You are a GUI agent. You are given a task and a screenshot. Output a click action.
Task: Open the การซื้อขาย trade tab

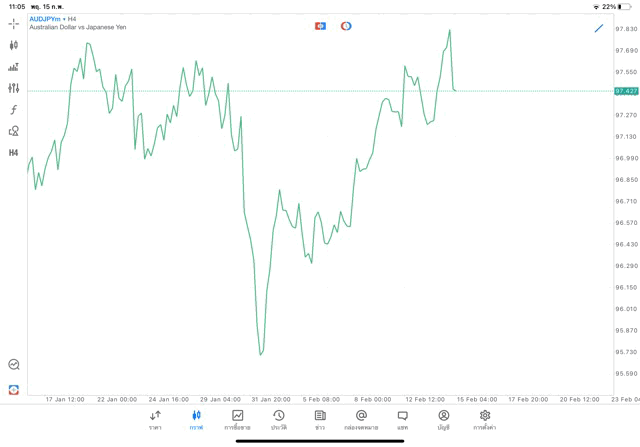click(x=237, y=420)
